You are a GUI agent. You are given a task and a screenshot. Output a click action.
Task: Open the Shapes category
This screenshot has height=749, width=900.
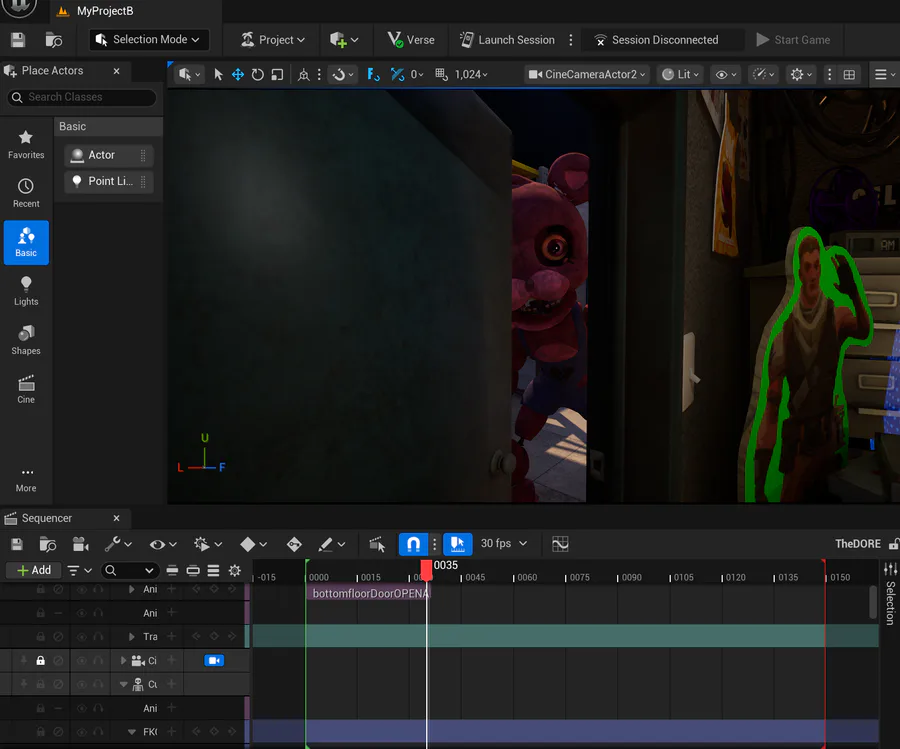tap(26, 340)
